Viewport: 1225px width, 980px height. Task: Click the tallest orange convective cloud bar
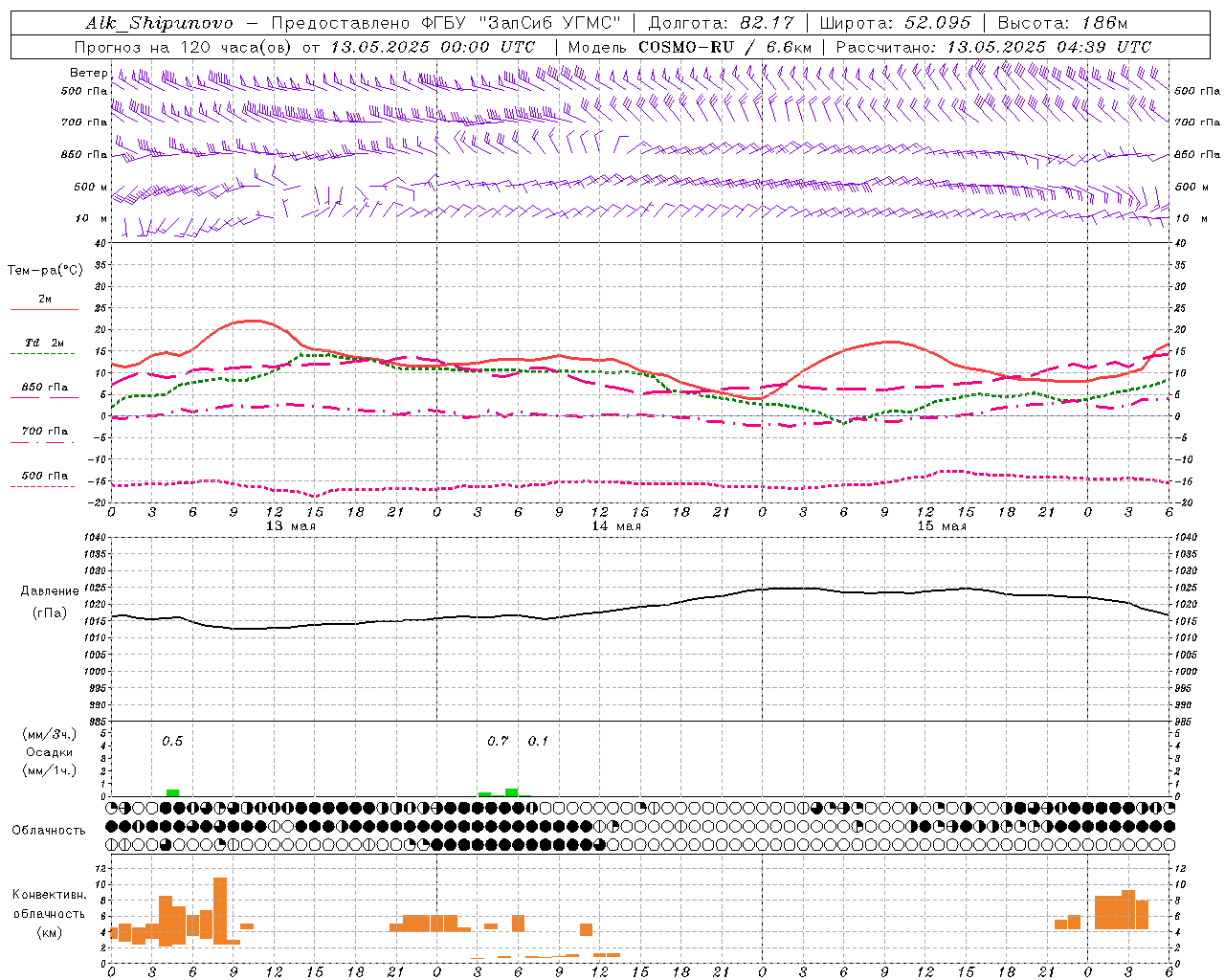pos(220,910)
